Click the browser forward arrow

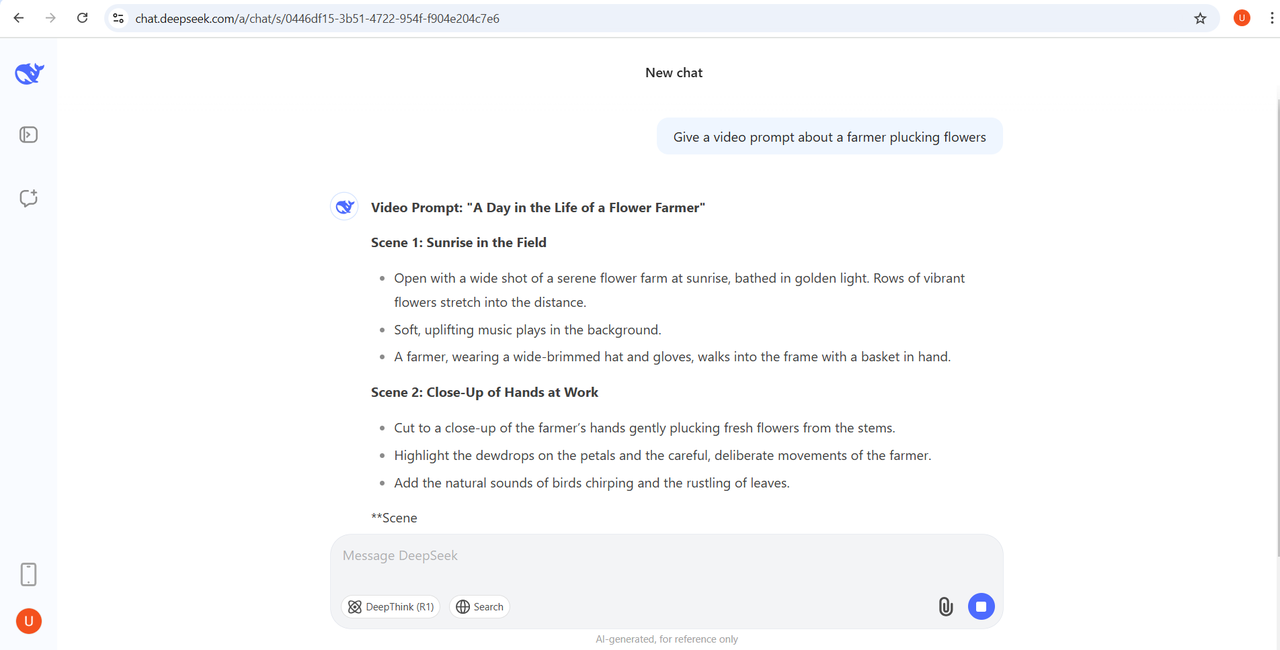[50, 18]
